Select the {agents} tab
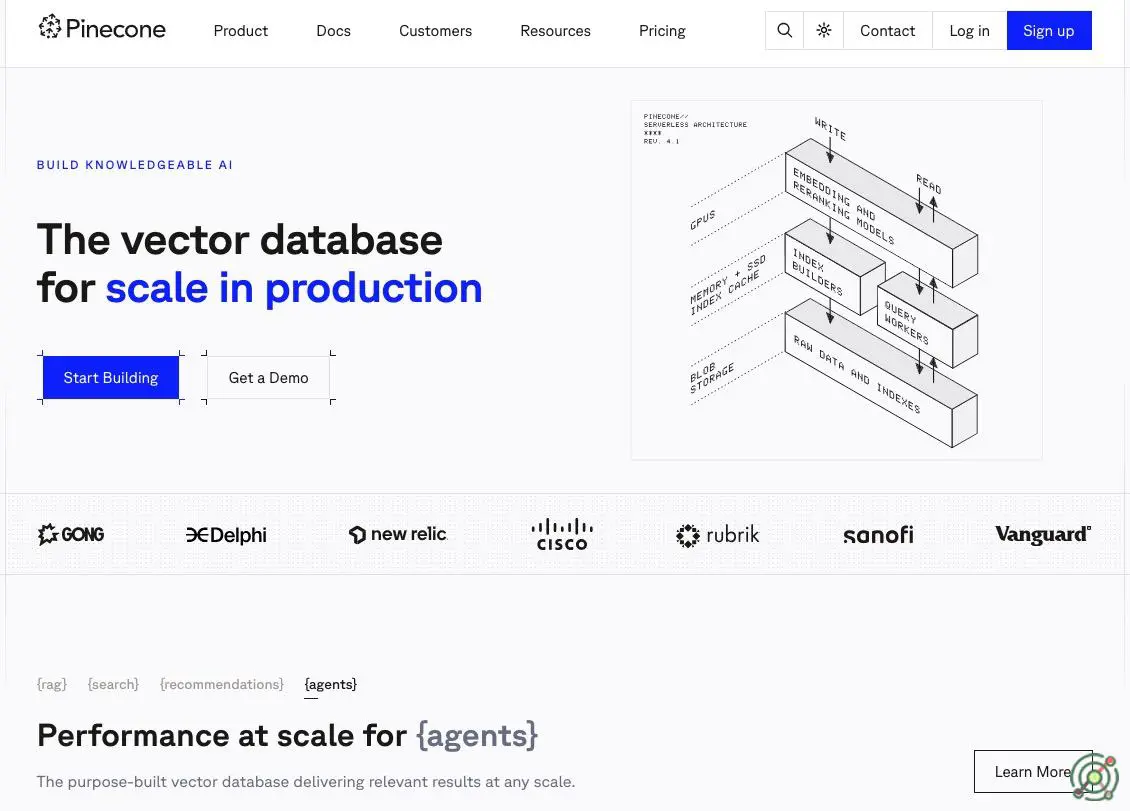The height and width of the screenshot is (811, 1130). click(331, 684)
